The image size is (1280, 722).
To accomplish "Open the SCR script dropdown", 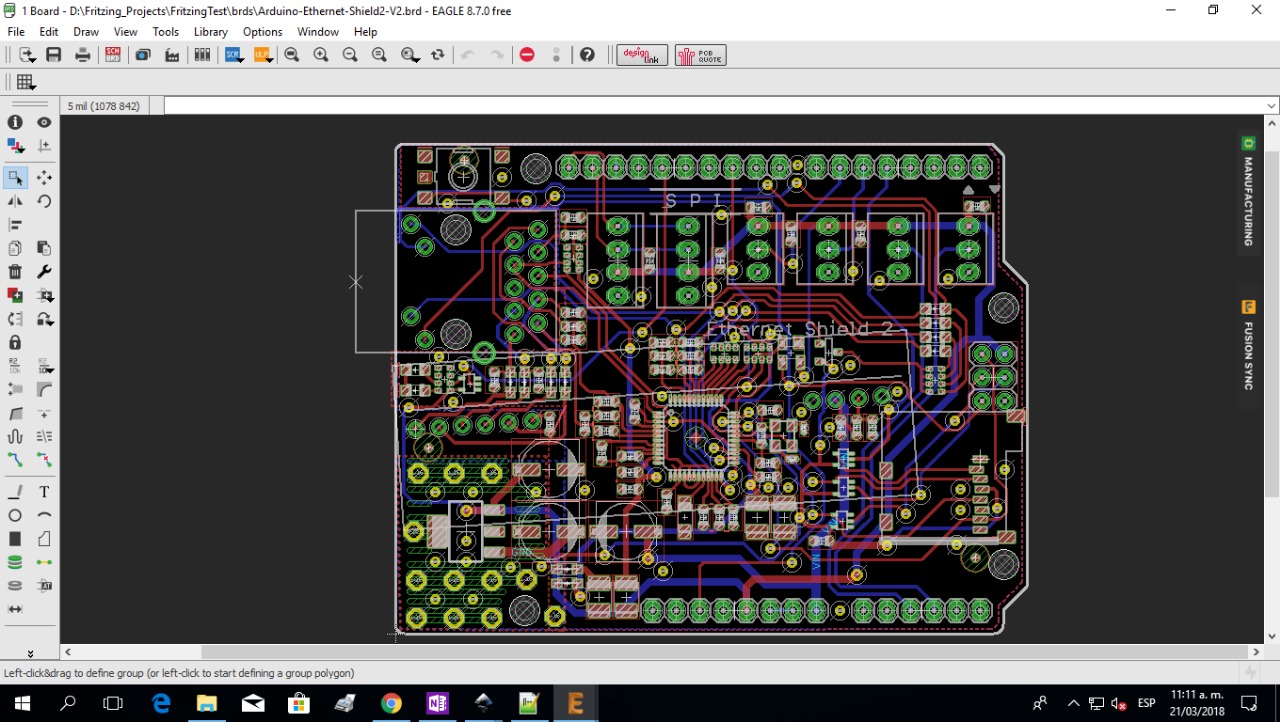I will (234, 55).
